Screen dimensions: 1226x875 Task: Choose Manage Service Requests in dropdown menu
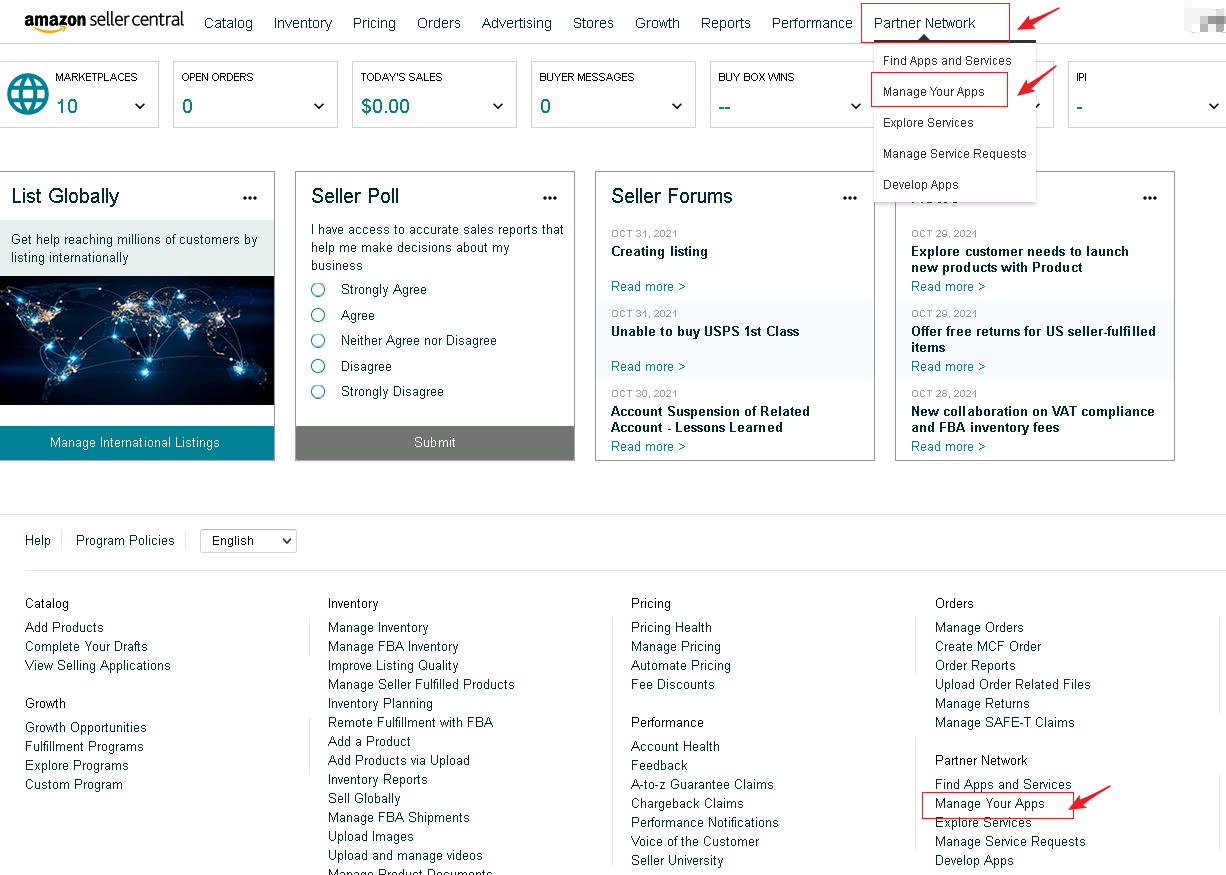(x=955, y=153)
